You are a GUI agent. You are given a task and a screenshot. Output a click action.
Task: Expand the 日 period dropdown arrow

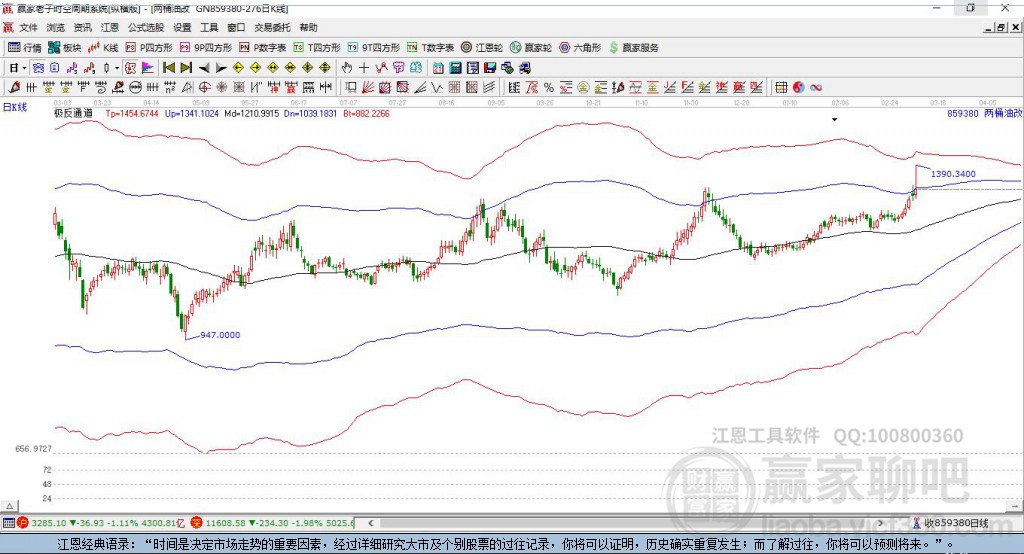[x=24, y=68]
